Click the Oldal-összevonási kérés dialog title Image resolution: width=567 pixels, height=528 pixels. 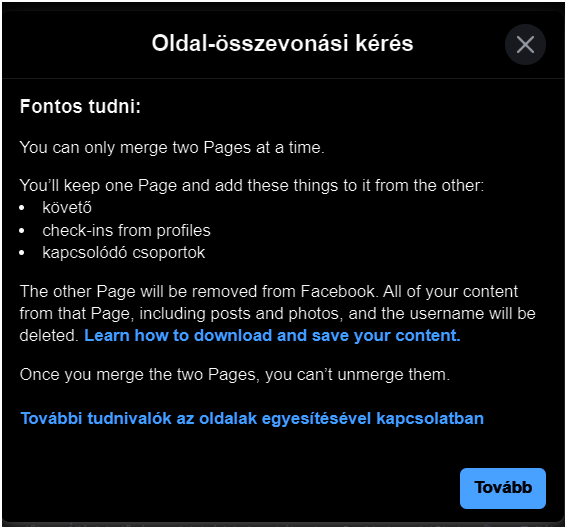pyautogui.click(x=282, y=43)
